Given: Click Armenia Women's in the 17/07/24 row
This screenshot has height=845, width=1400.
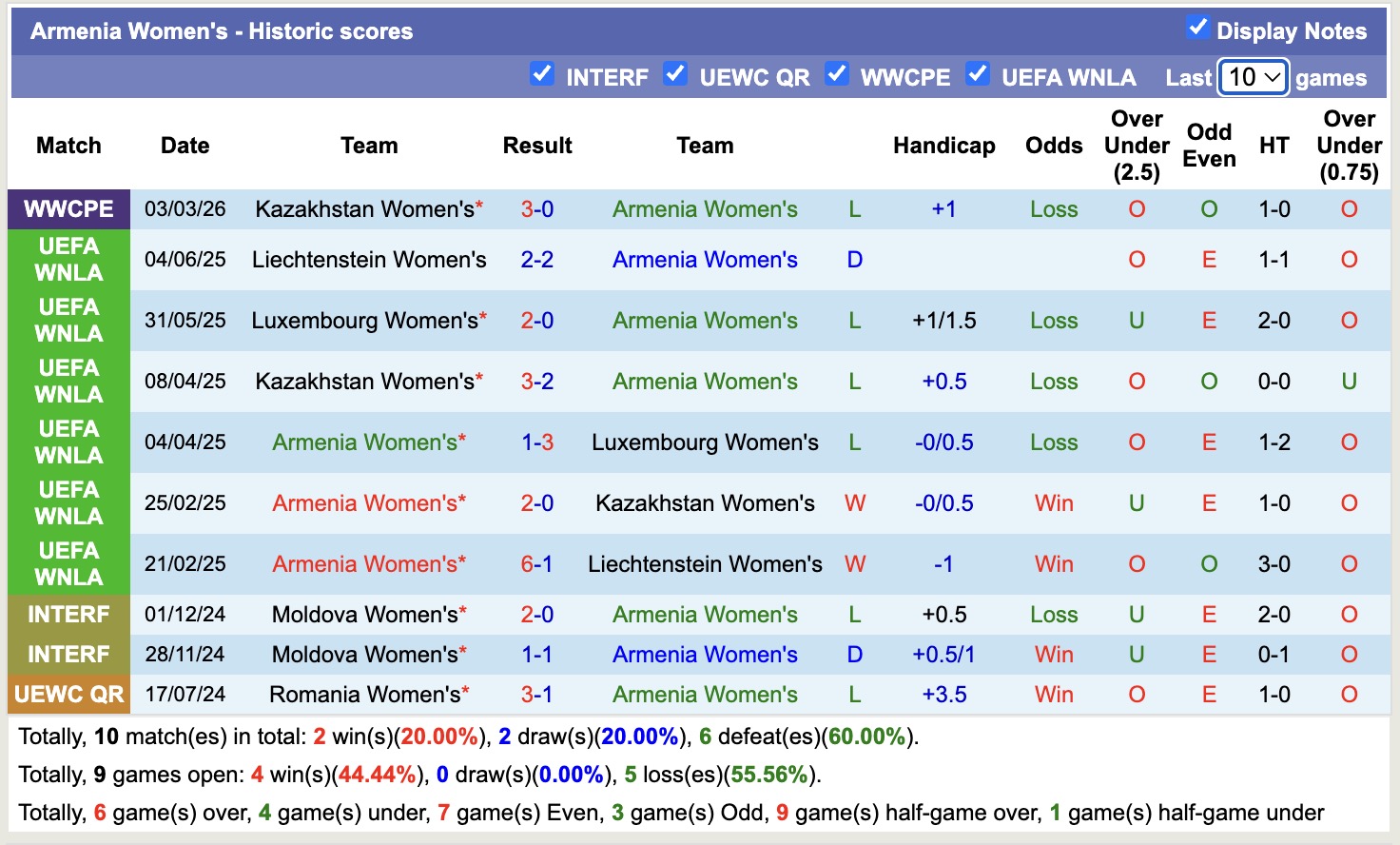Looking at the screenshot, I should pyautogui.click(x=704, y=695).
